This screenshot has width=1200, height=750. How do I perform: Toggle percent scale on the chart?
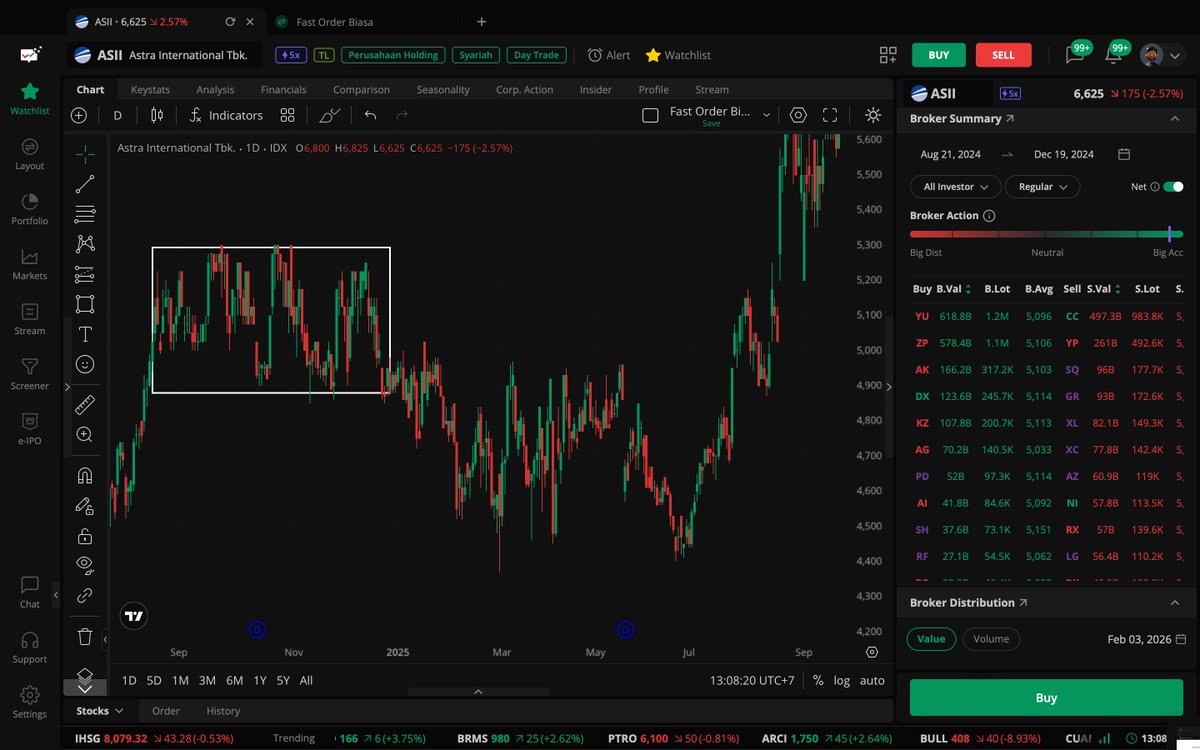(x=818, y=680)
